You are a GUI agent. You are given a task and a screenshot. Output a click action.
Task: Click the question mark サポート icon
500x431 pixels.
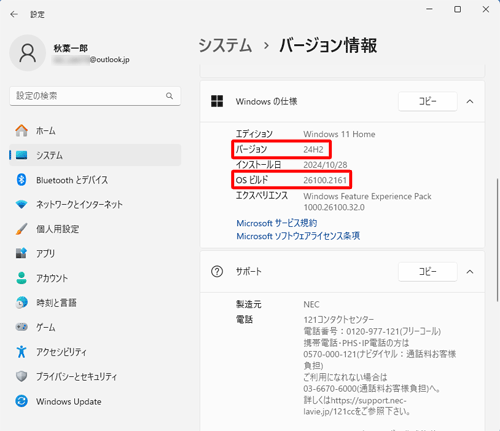tap(217, 272)
